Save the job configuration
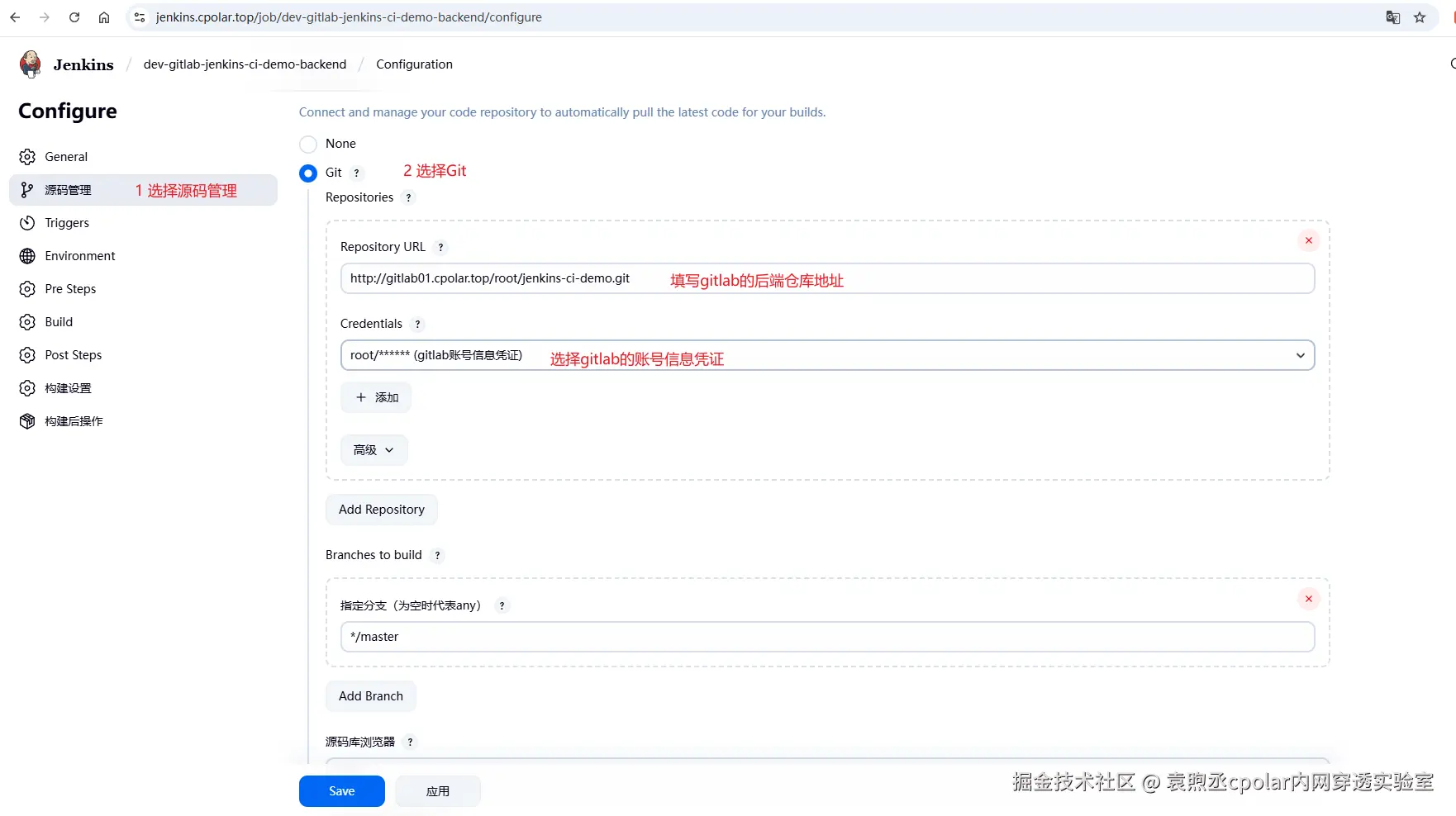The height and width of the screenshot is (816, 1456). [x=342, y=791]
